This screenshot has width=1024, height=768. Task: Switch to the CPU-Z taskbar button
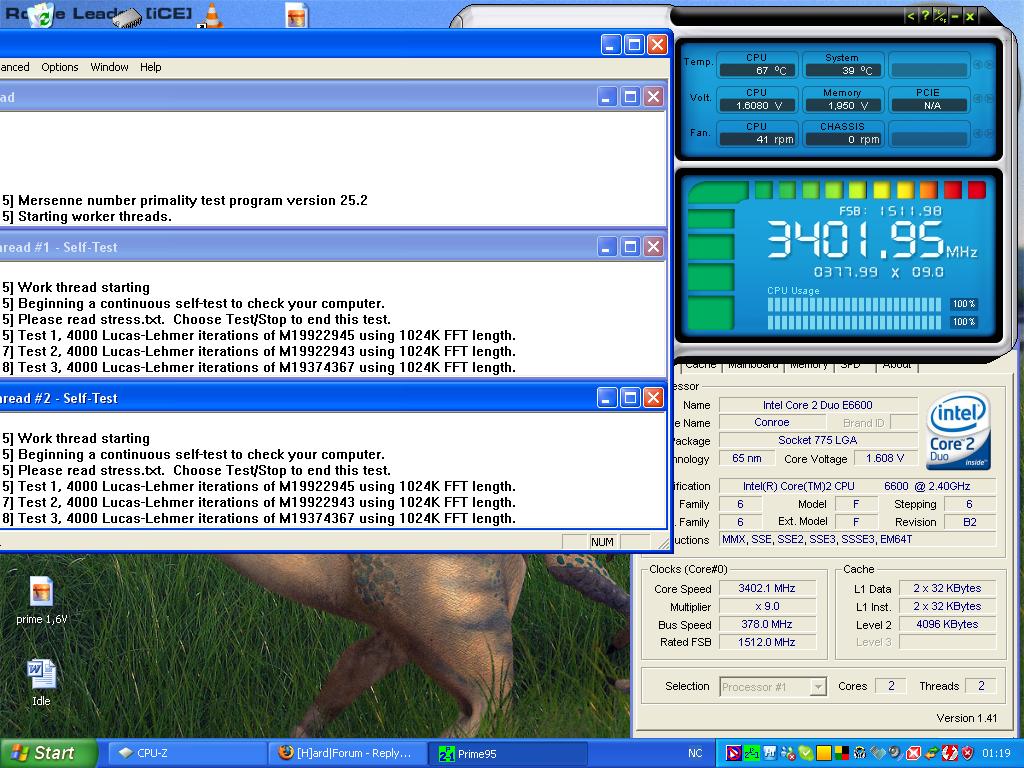[x=186, y=753]
